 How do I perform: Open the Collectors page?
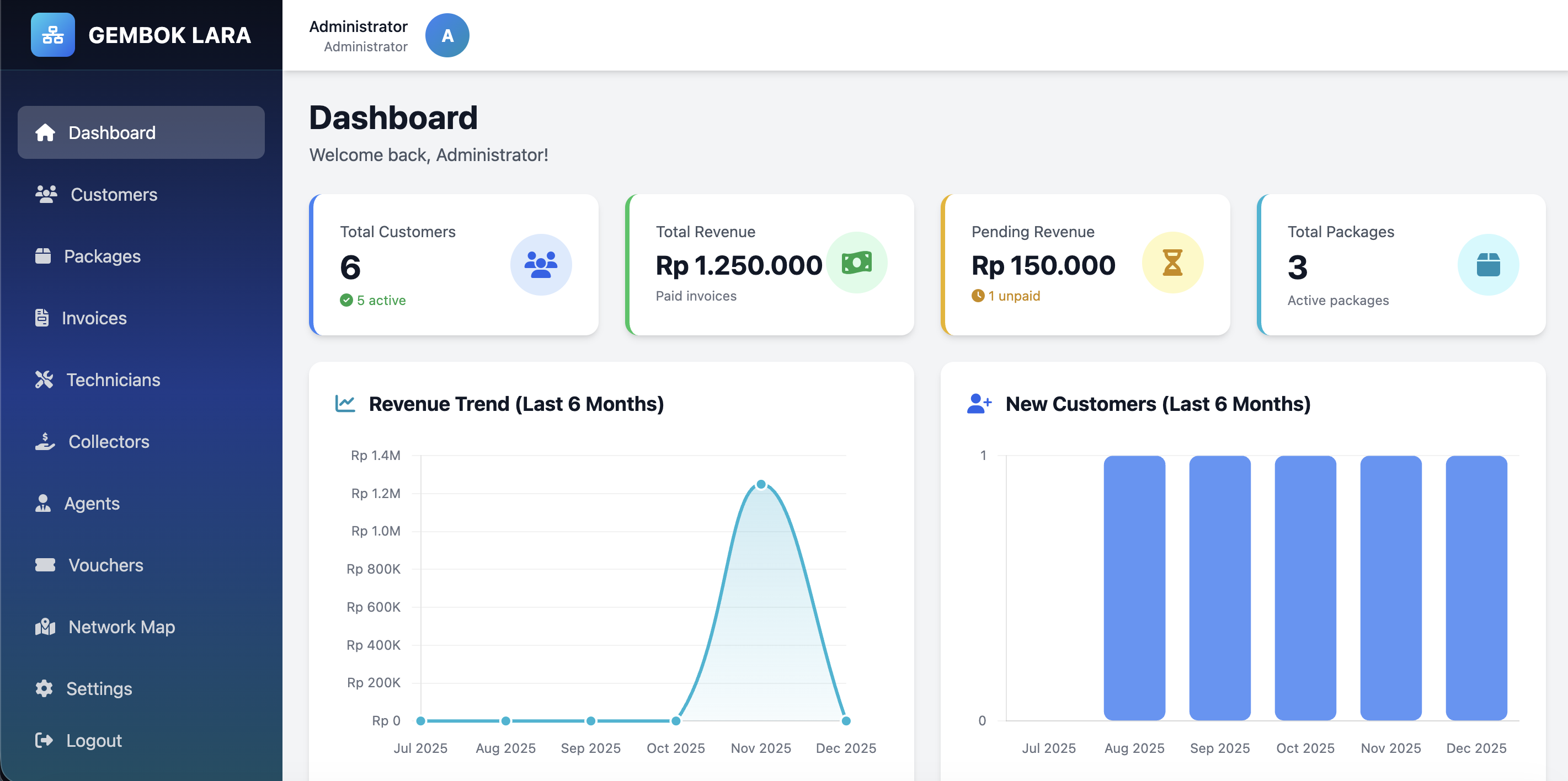coord(108,442)
